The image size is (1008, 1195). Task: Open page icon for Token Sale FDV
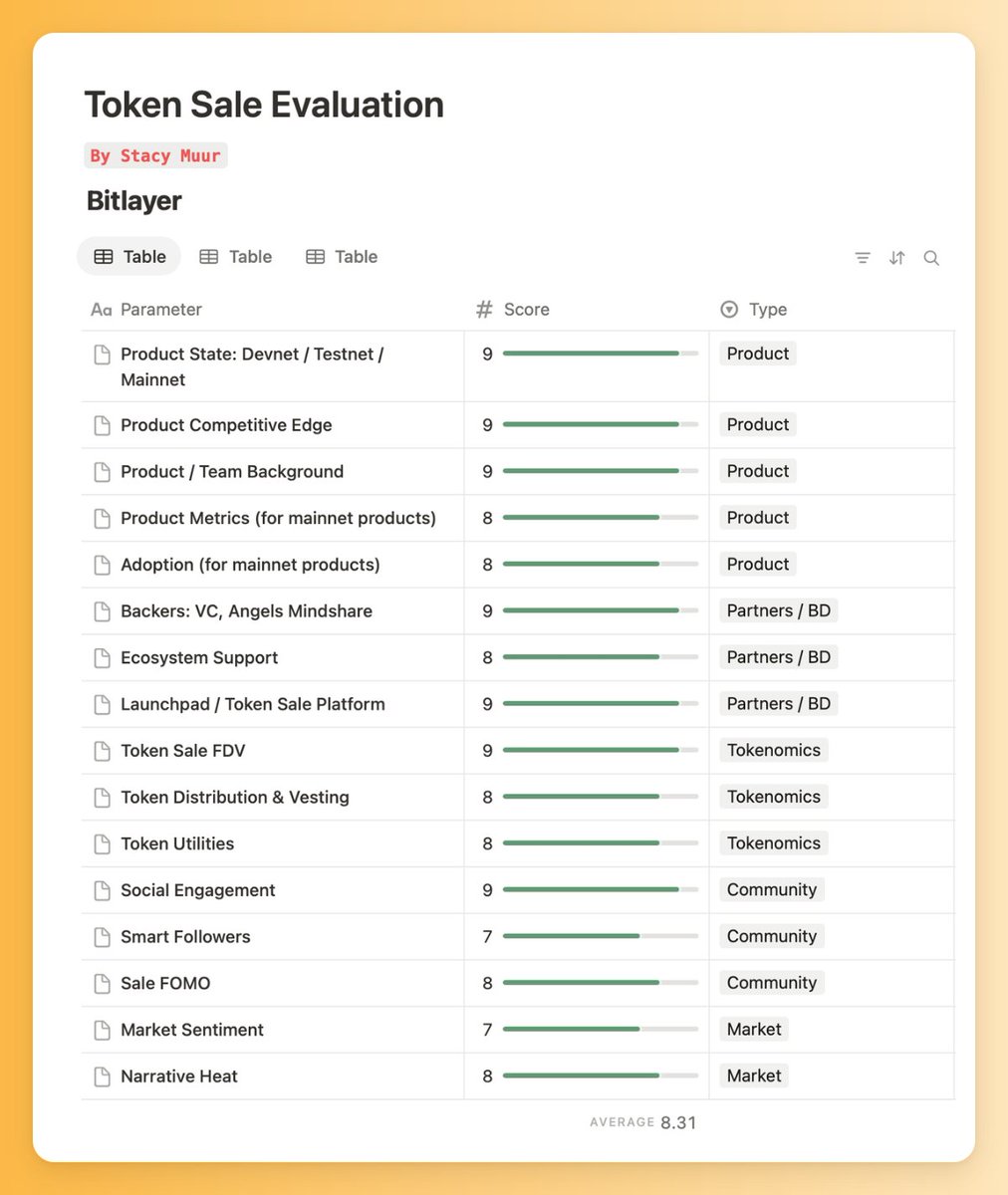point(102,751)
